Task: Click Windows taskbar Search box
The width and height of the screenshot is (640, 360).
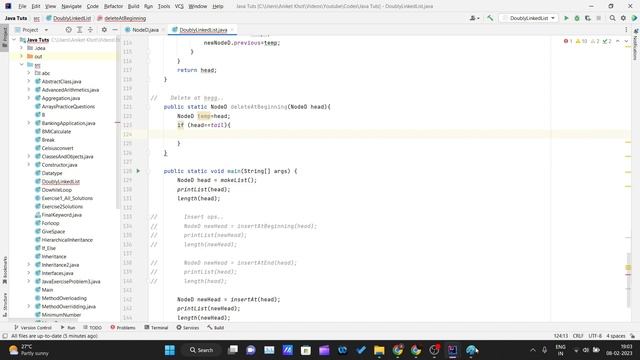Action: (201, 350)
